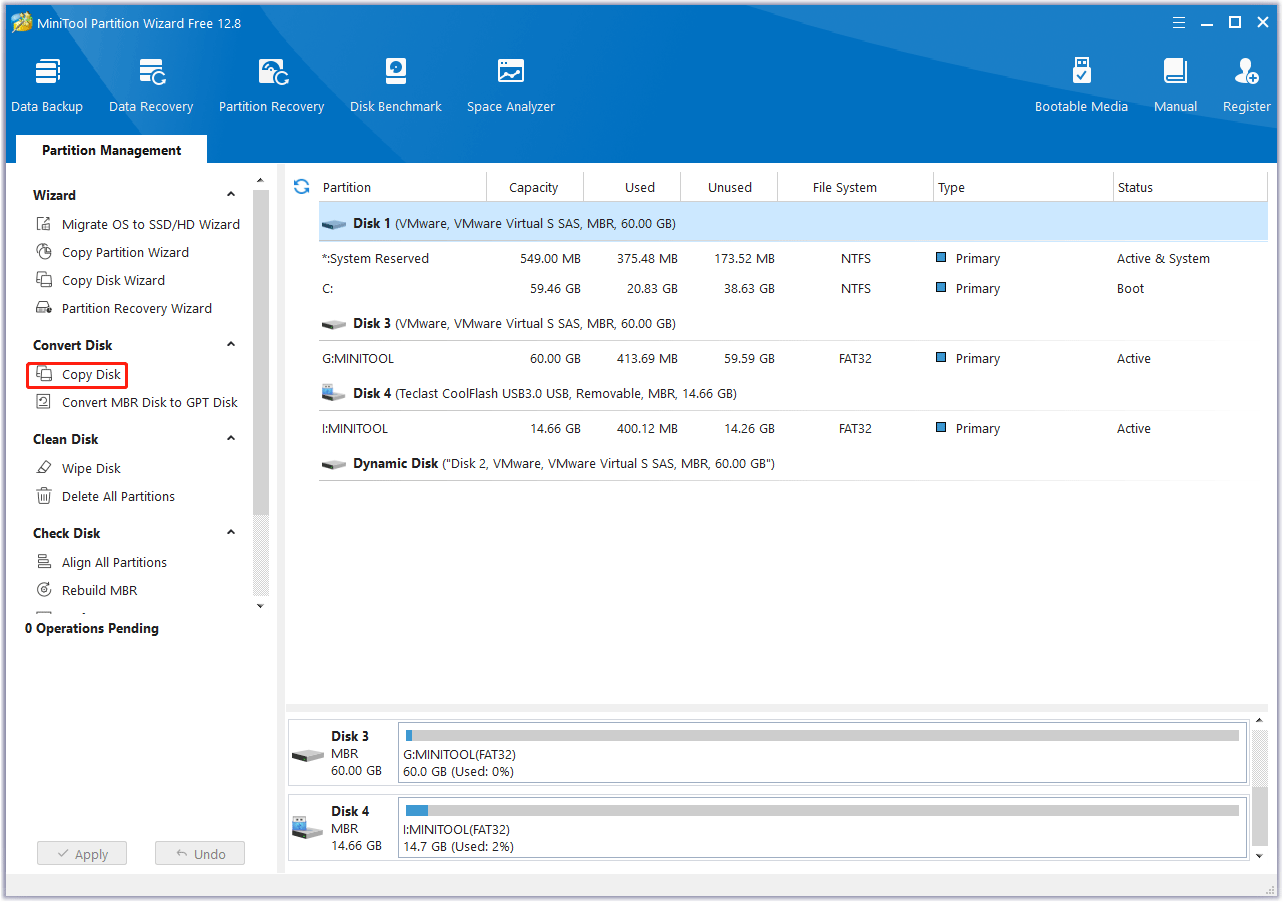Viewport: 1283px width, 902px height.
Task: Launch Copy Partition Wizard
Action: tap(125, 252)
